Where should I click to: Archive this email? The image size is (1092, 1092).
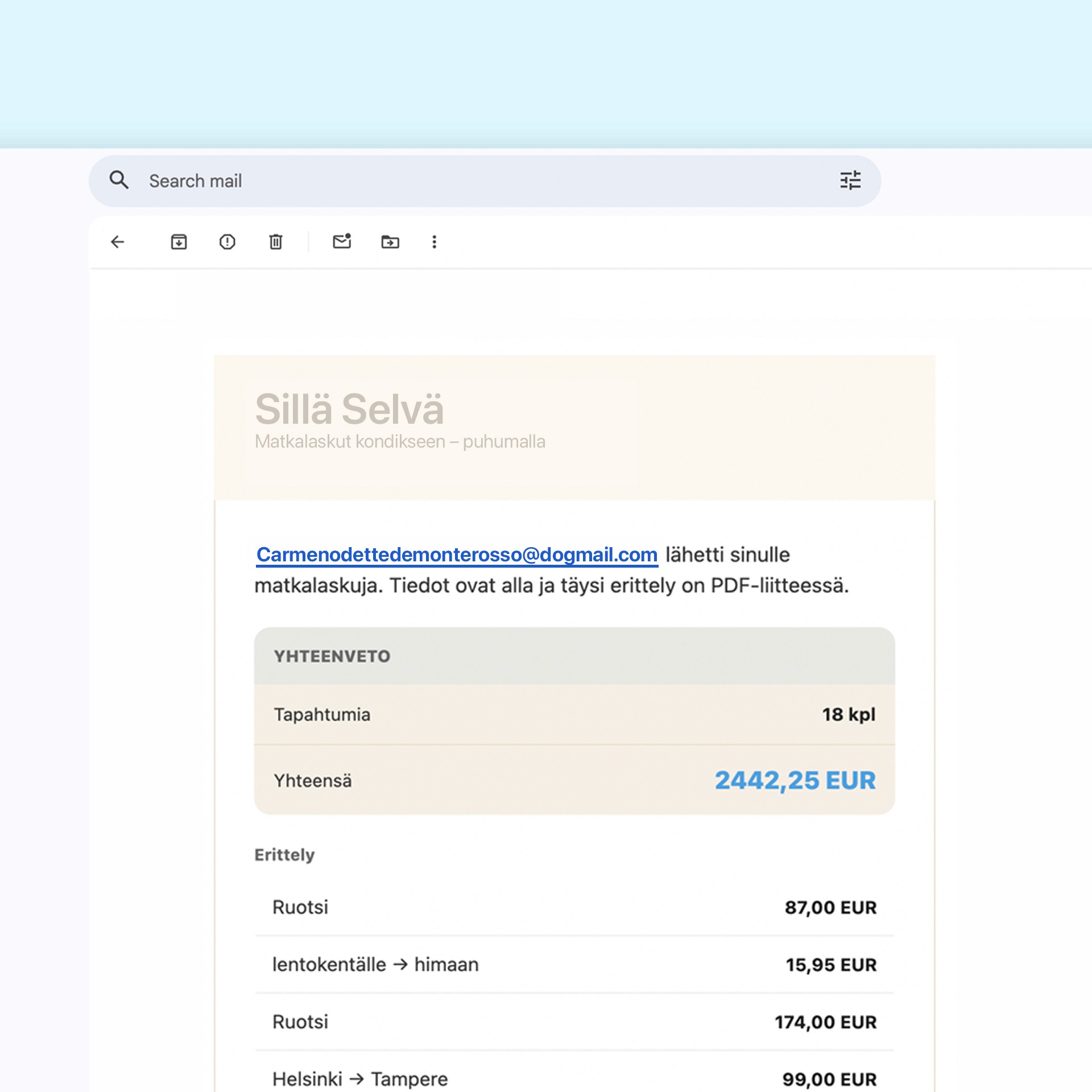pyautogui.click(x=179, y=242)
